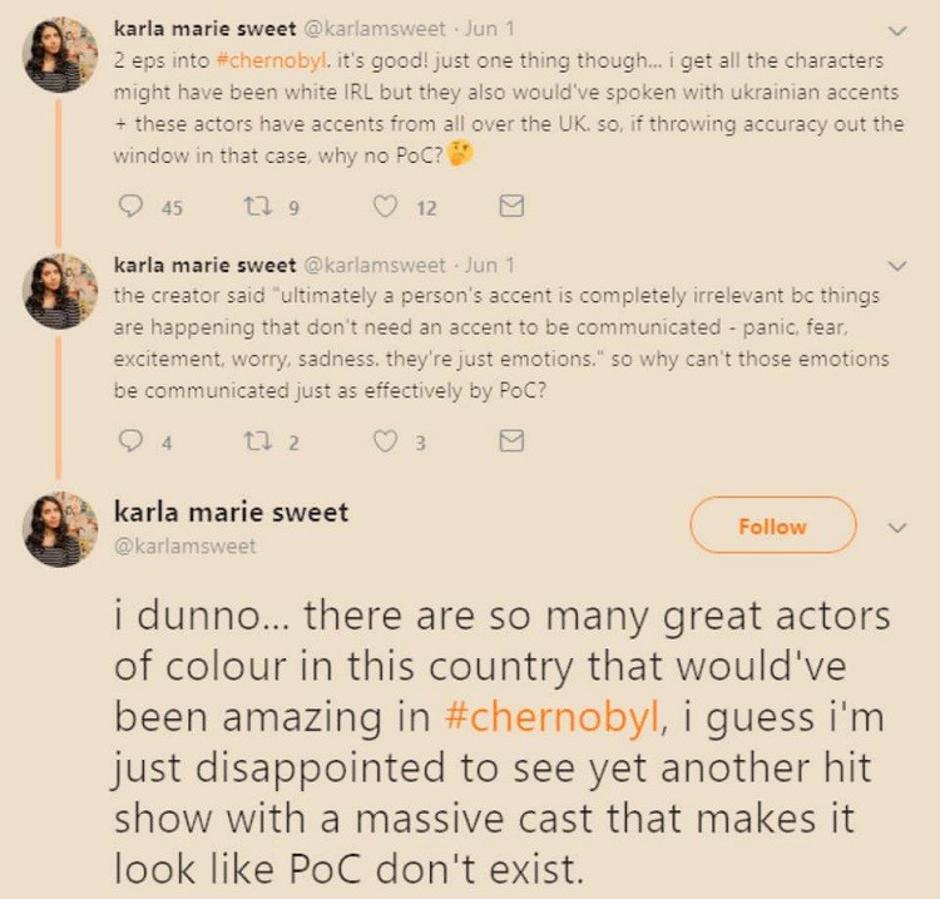Image resolution: width=940 pixels, height=899 pixels.
Task: Follow karla marie sweet
Action: pyautogui.click(x=772, y=526)
